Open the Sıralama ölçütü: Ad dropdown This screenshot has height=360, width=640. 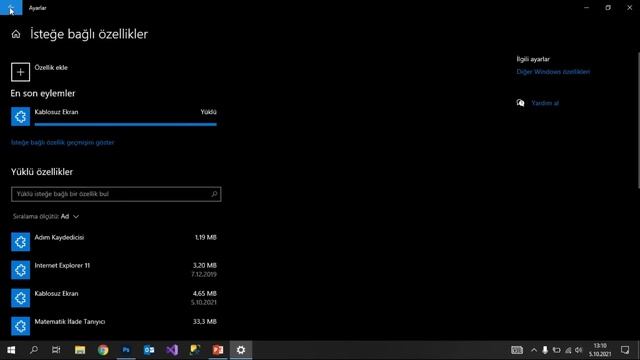pos(46,217)
